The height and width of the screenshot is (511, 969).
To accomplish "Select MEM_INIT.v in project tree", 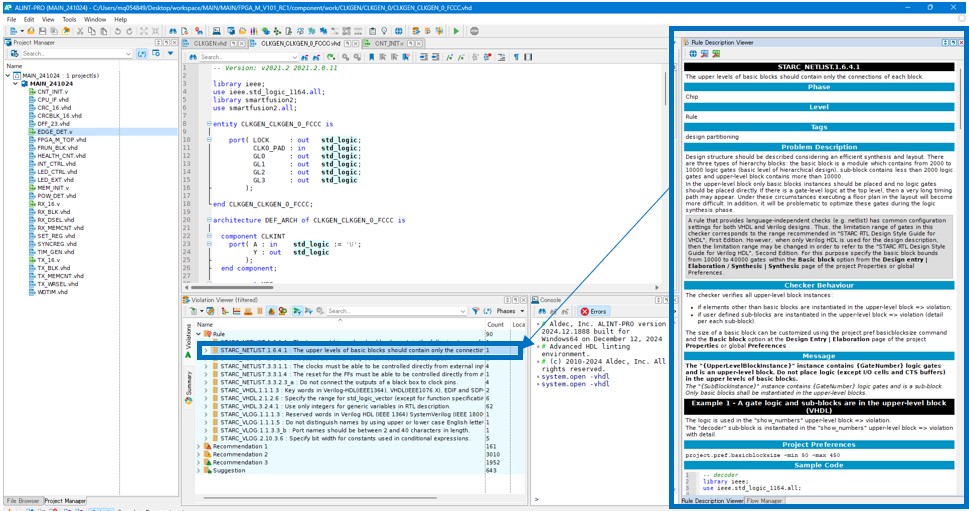I will 53,188.
